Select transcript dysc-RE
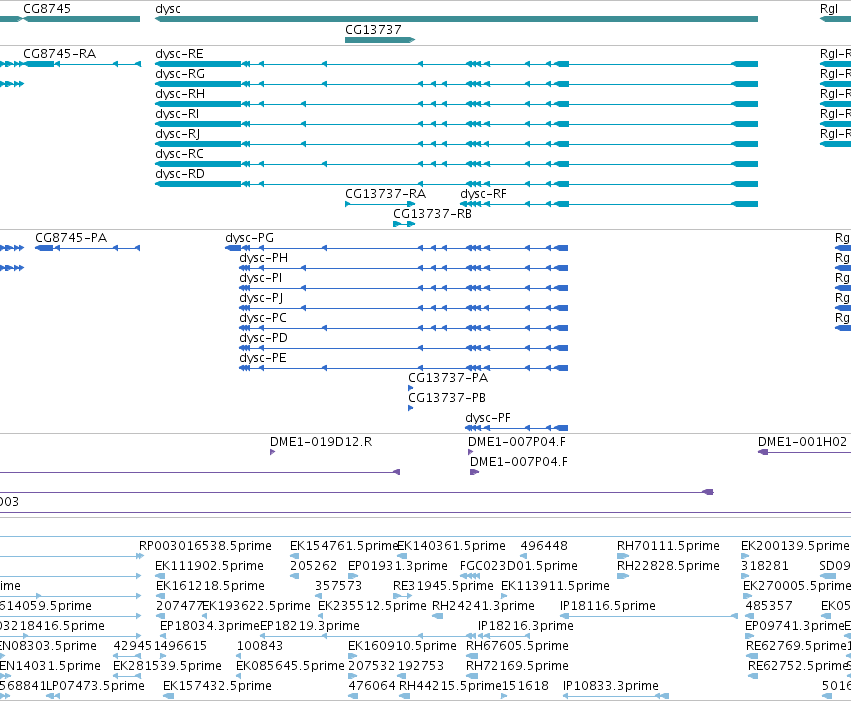This screenshot has width=851, height=701. click(x=456, y=64)
